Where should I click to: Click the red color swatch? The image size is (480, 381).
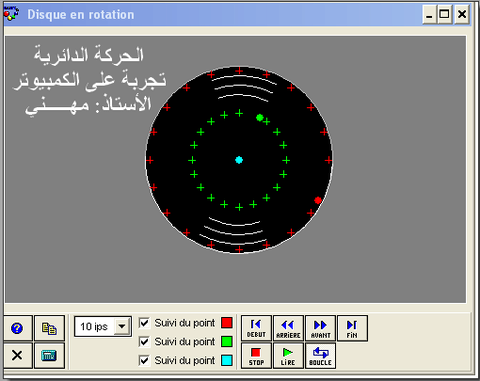click(227, 323)
